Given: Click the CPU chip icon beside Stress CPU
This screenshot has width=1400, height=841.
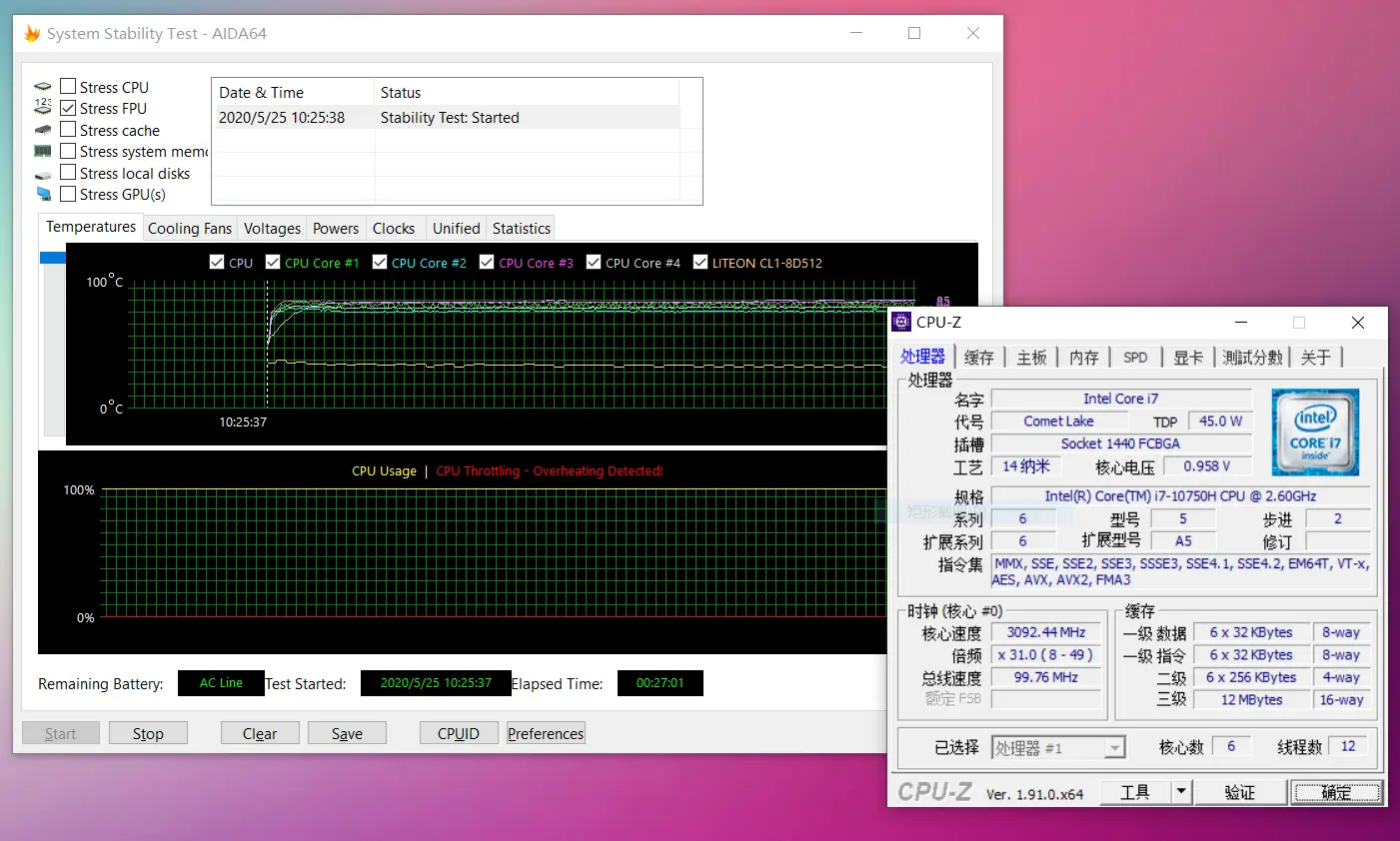Looking at the screenshot, I should (x=43, y=87).
